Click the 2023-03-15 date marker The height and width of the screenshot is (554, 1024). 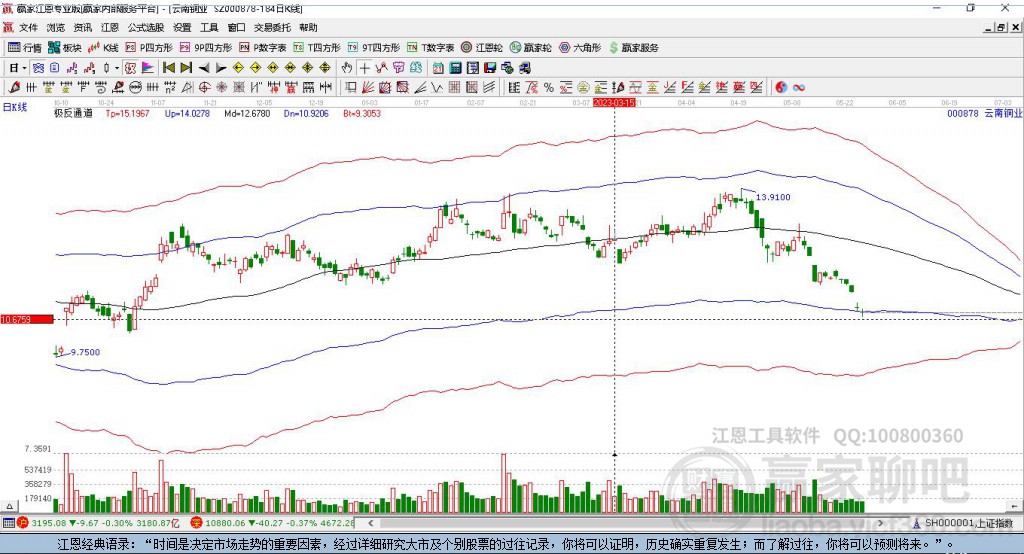point(614,103)
